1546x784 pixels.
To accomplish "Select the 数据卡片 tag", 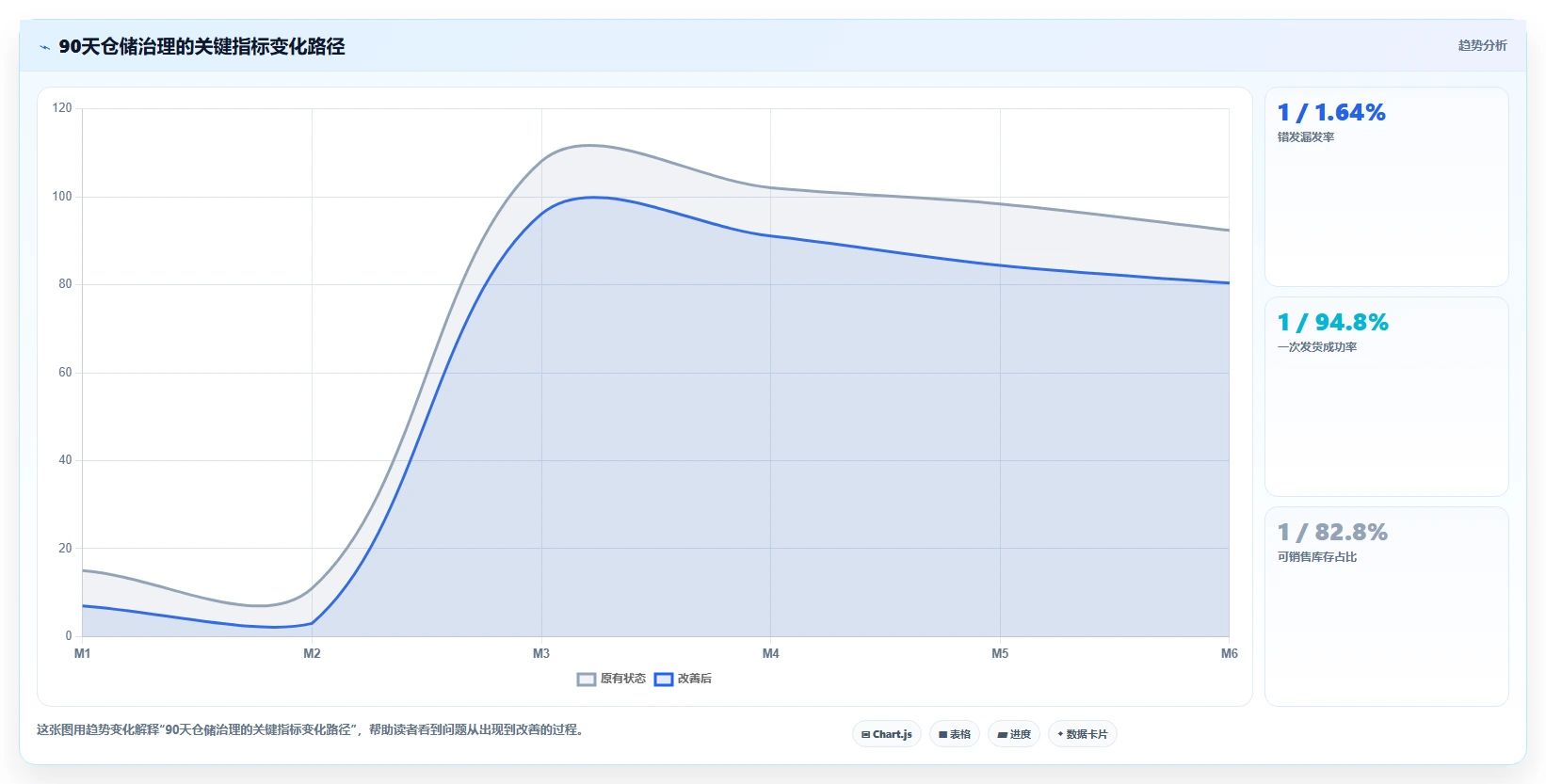I will click(x=1083, y=734).
